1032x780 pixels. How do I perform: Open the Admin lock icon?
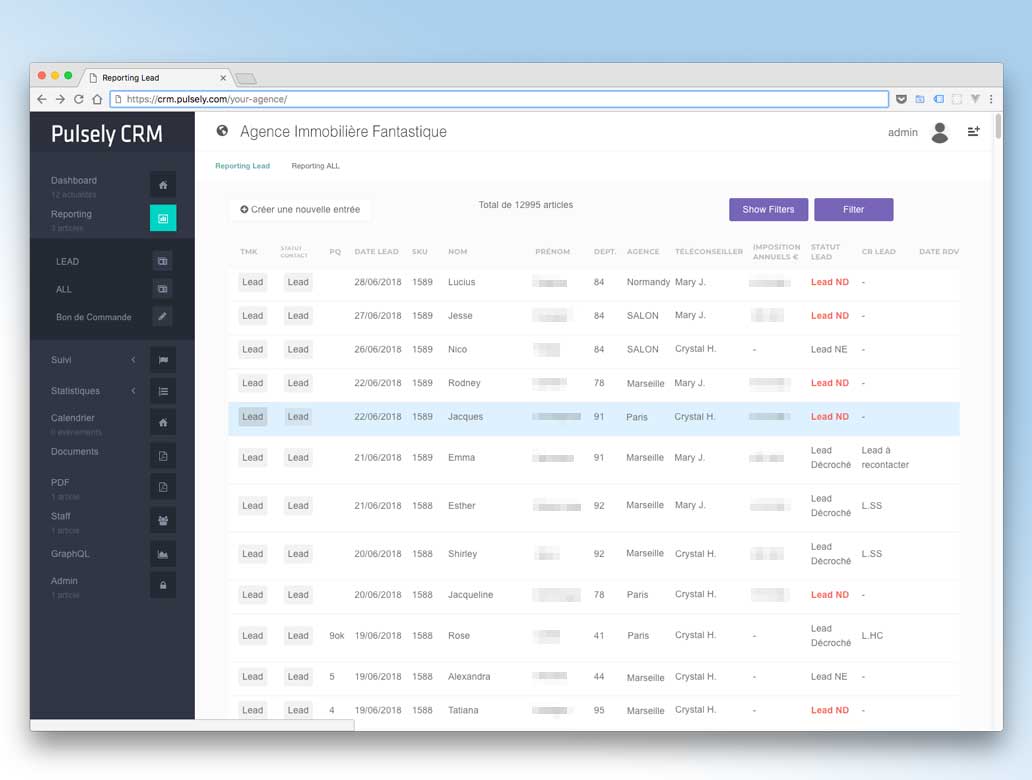(163, 585)
